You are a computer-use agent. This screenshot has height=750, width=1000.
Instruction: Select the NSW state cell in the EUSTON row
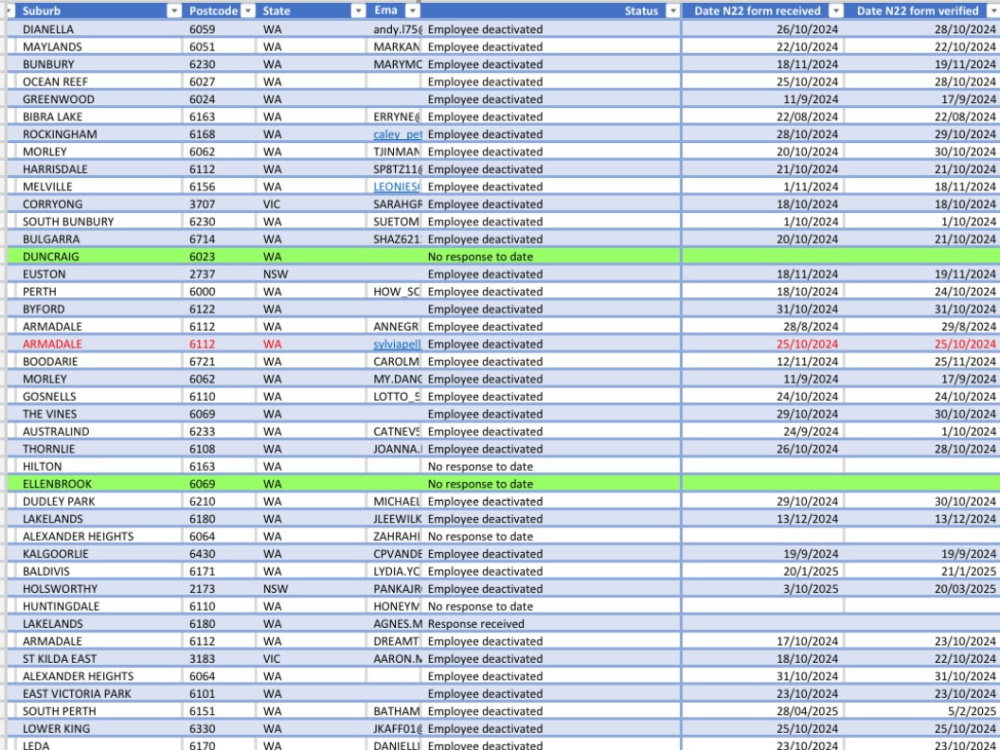coord(312,274)
